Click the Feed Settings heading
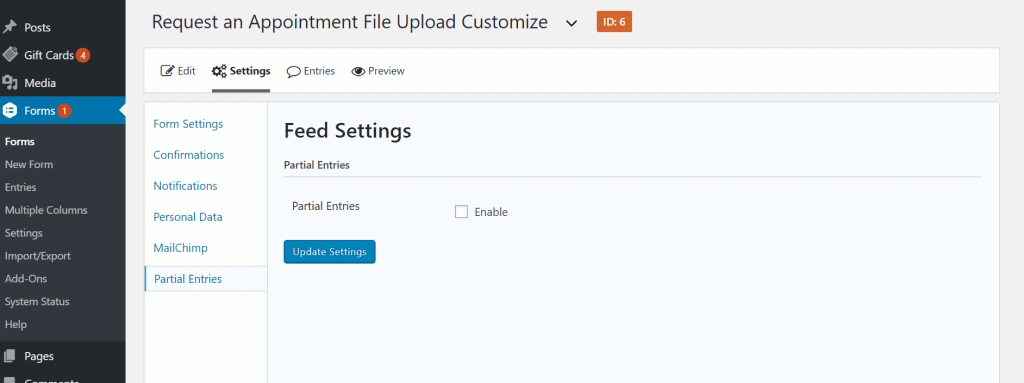The height and width of the screenshot is (383, 1024). (x=347, y=131)
